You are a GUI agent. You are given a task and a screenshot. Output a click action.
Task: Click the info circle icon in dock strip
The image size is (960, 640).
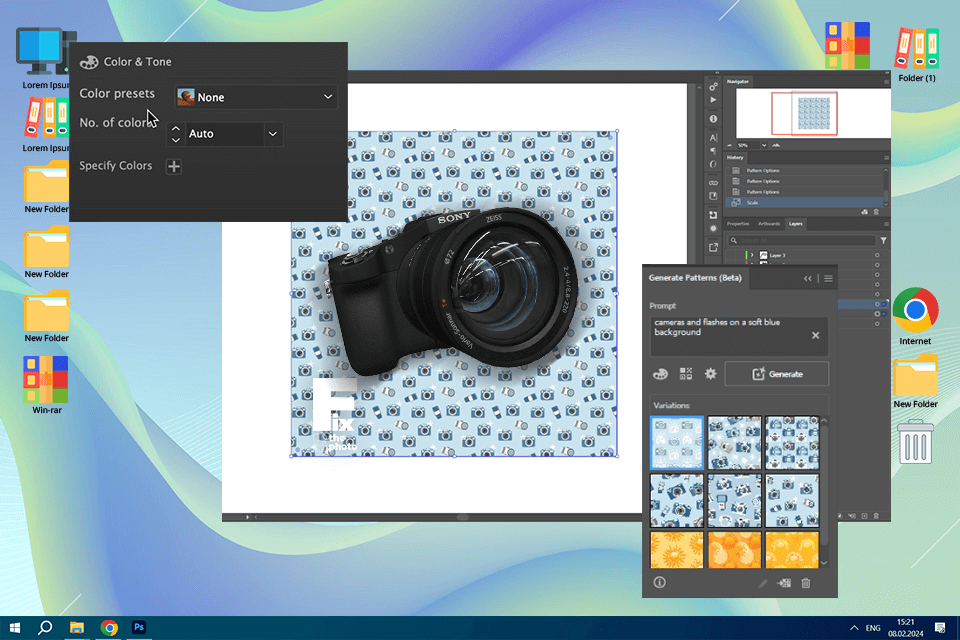click(713, 119)
